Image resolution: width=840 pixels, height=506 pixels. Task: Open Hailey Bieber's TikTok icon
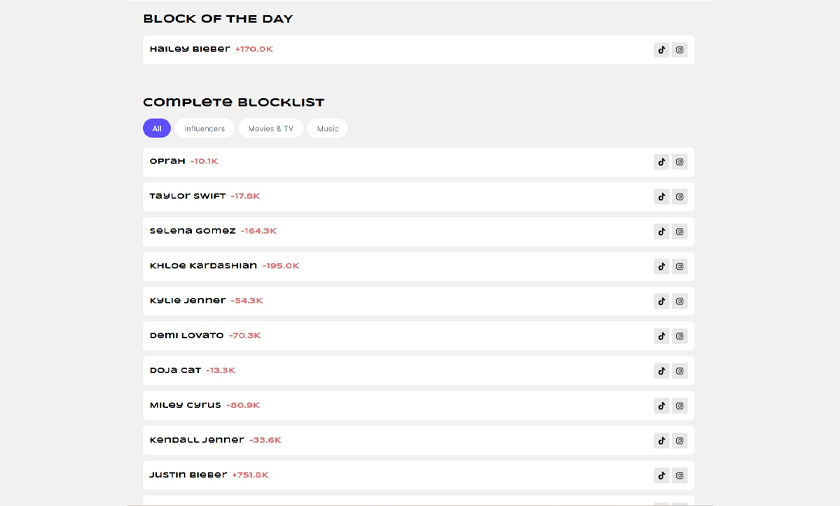[661, 50]
